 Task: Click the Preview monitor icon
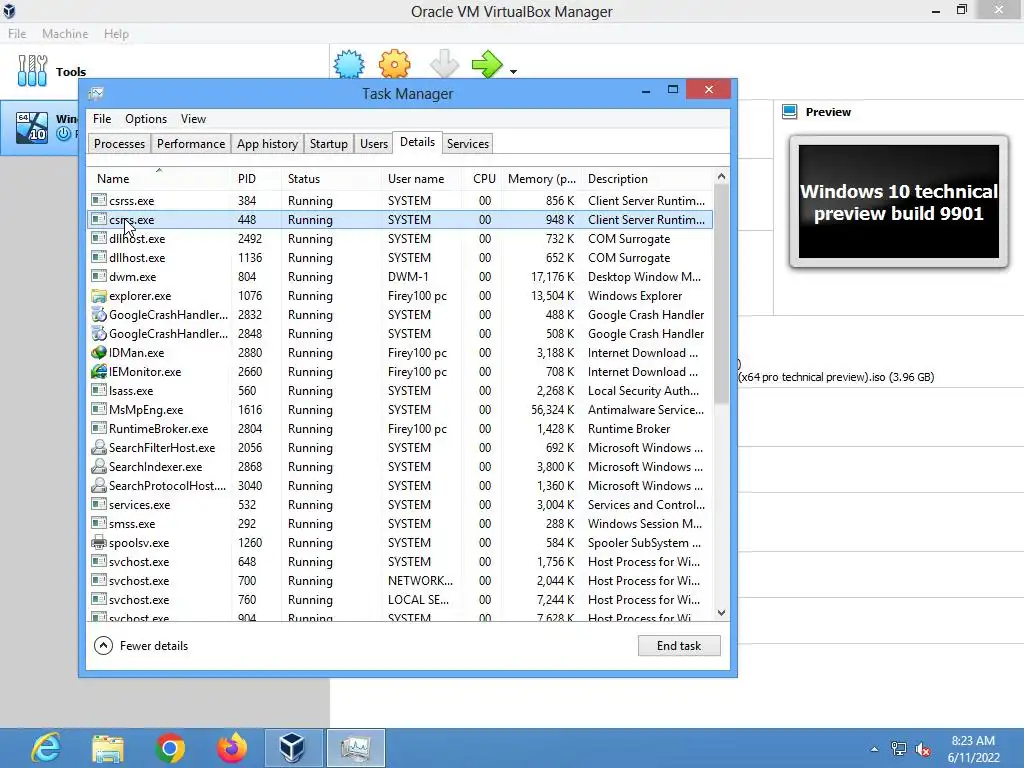(790, 112)
